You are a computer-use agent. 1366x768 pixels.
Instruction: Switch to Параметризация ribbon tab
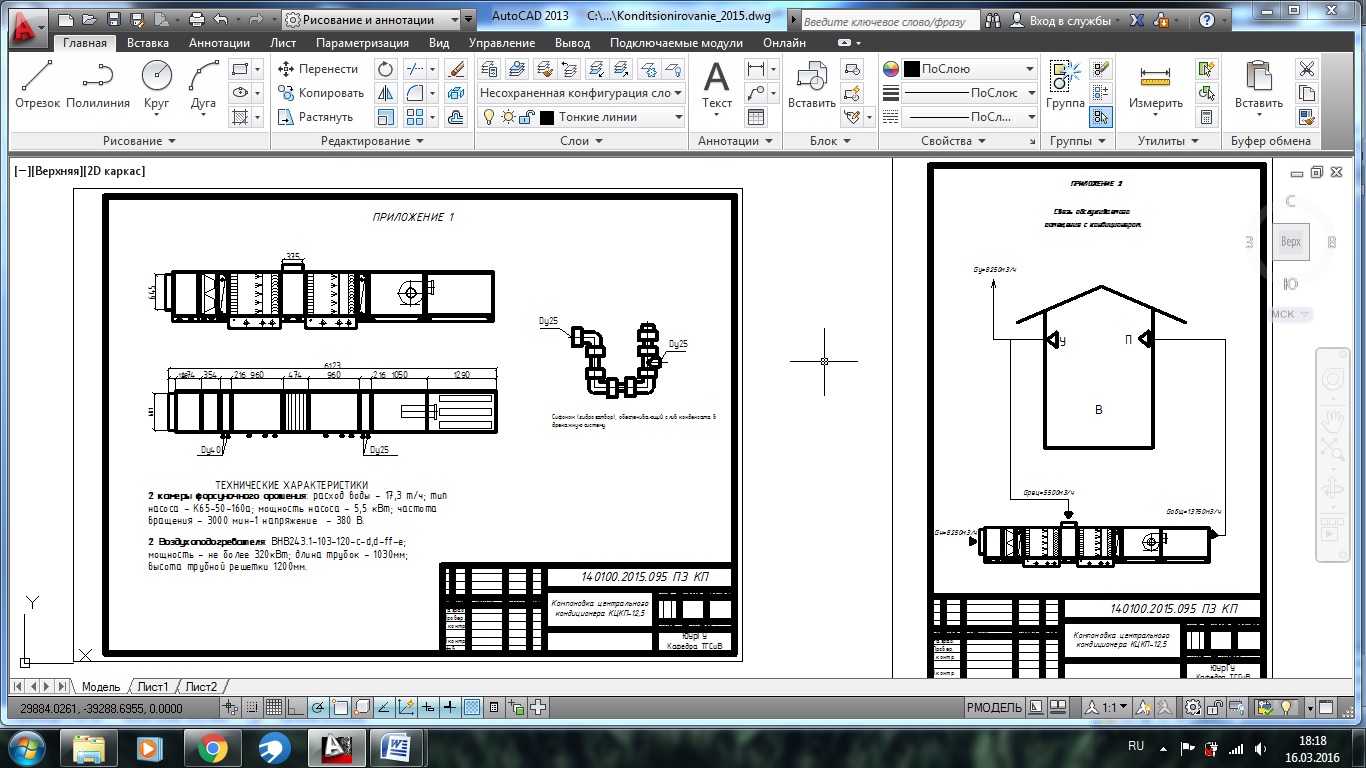pos(362,43)
